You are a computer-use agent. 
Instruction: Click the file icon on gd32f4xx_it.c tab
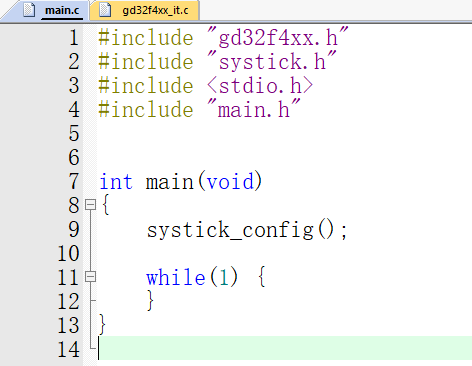105,10
